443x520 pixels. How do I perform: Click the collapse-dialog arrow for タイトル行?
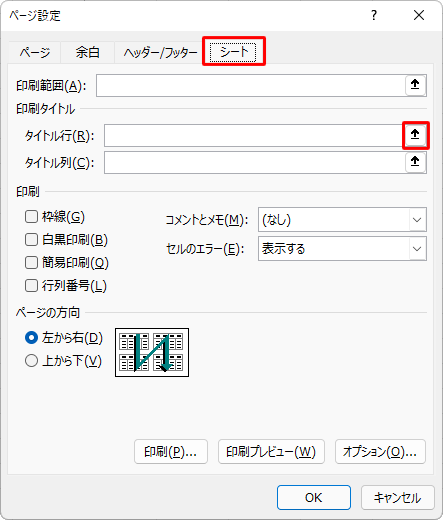pyautogui.click(x=415, y=135)
